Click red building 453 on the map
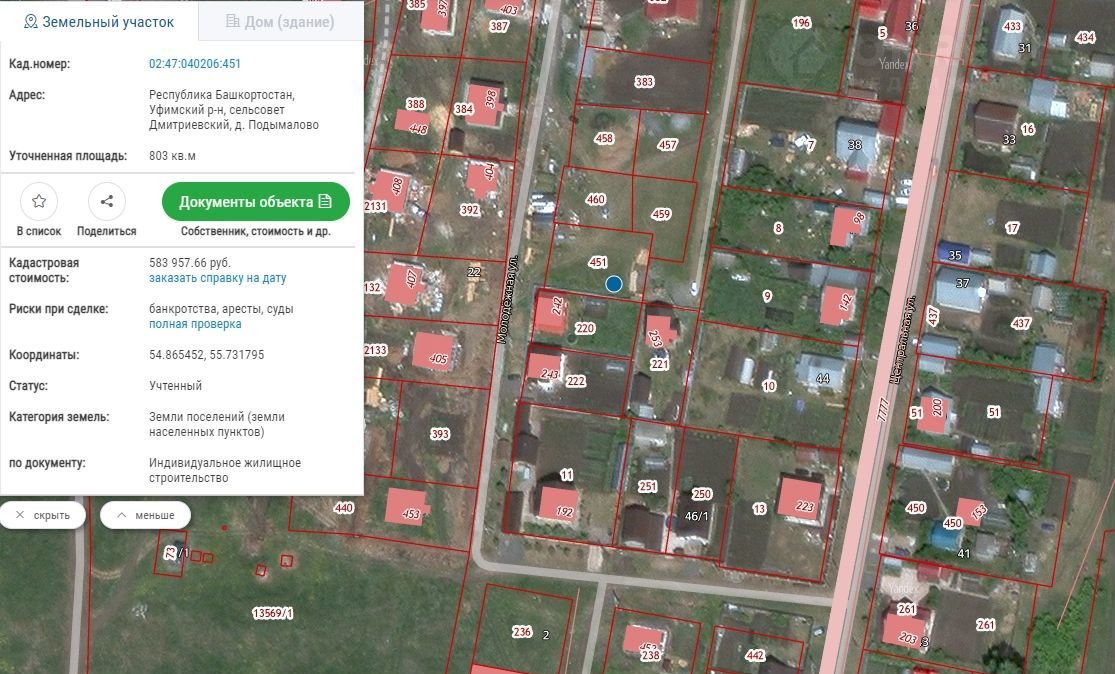This screenshot has width=1115, height=674. coord(408,505)
